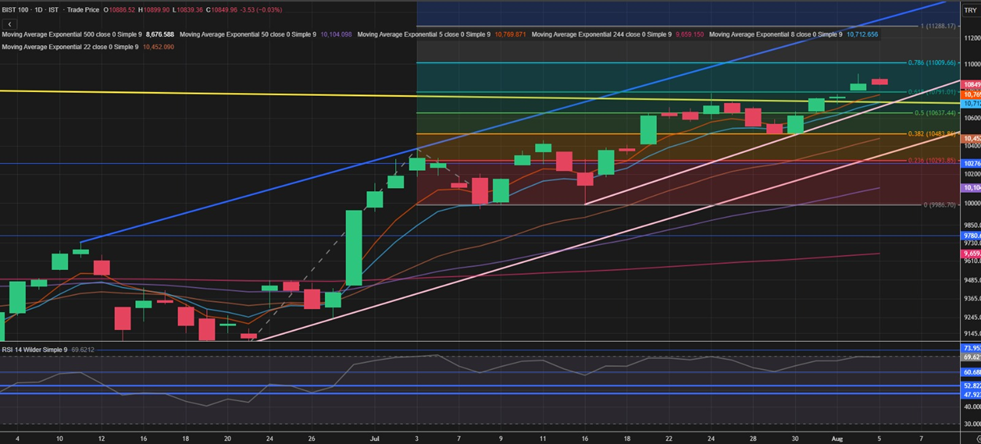
Task: Select Moving Average Exponential 244 indicator label
Action: point(601,34)
